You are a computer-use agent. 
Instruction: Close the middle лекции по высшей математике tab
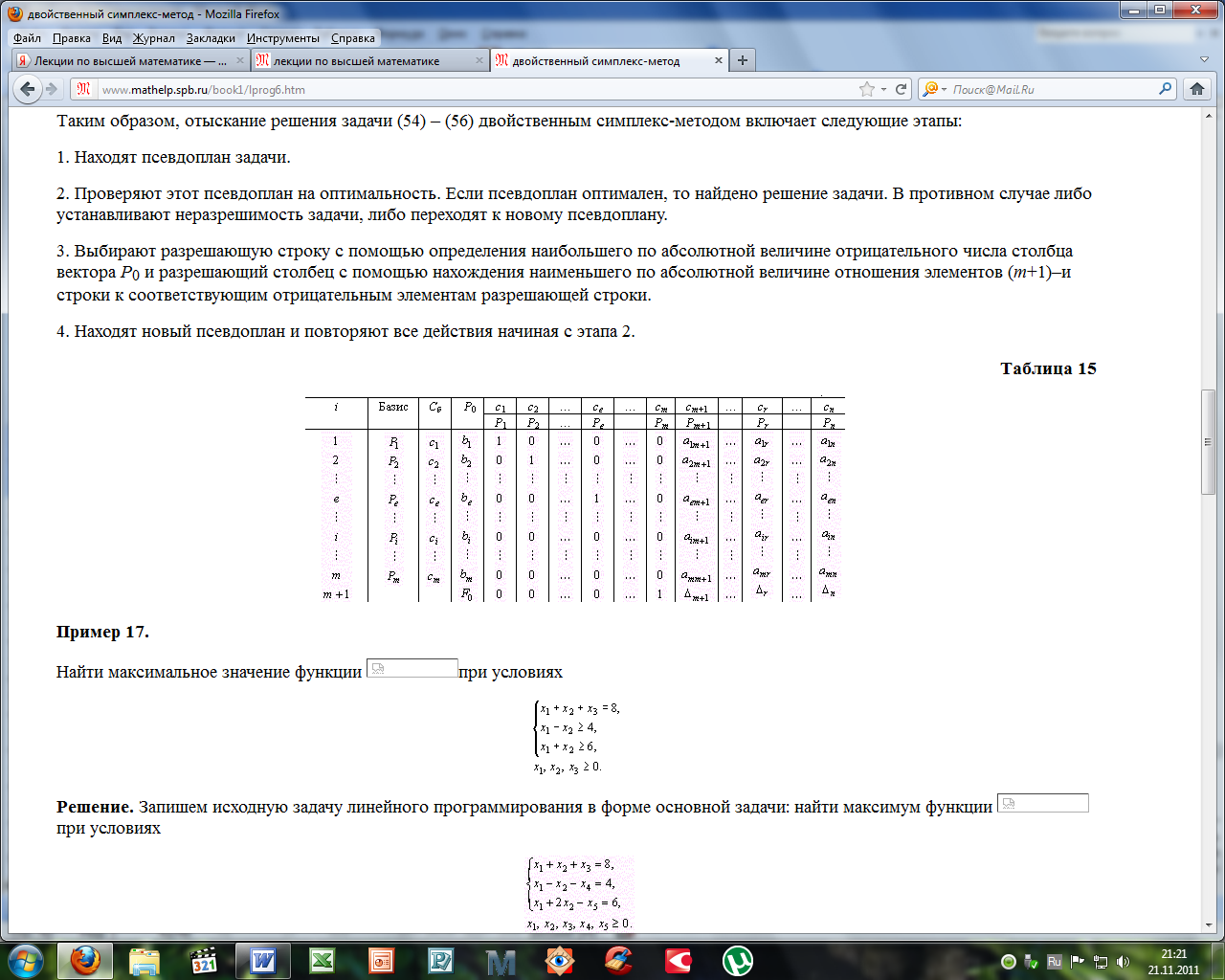[479, 60]
